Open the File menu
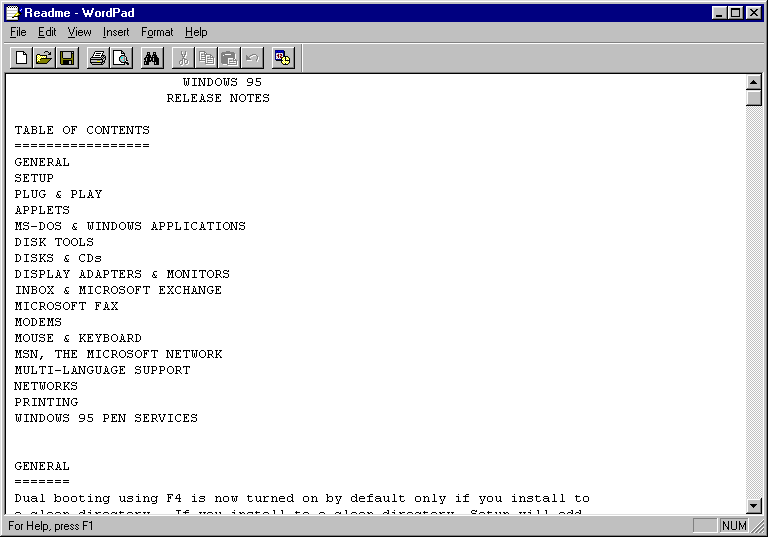 pyautogui.click(x=18, y=32)
